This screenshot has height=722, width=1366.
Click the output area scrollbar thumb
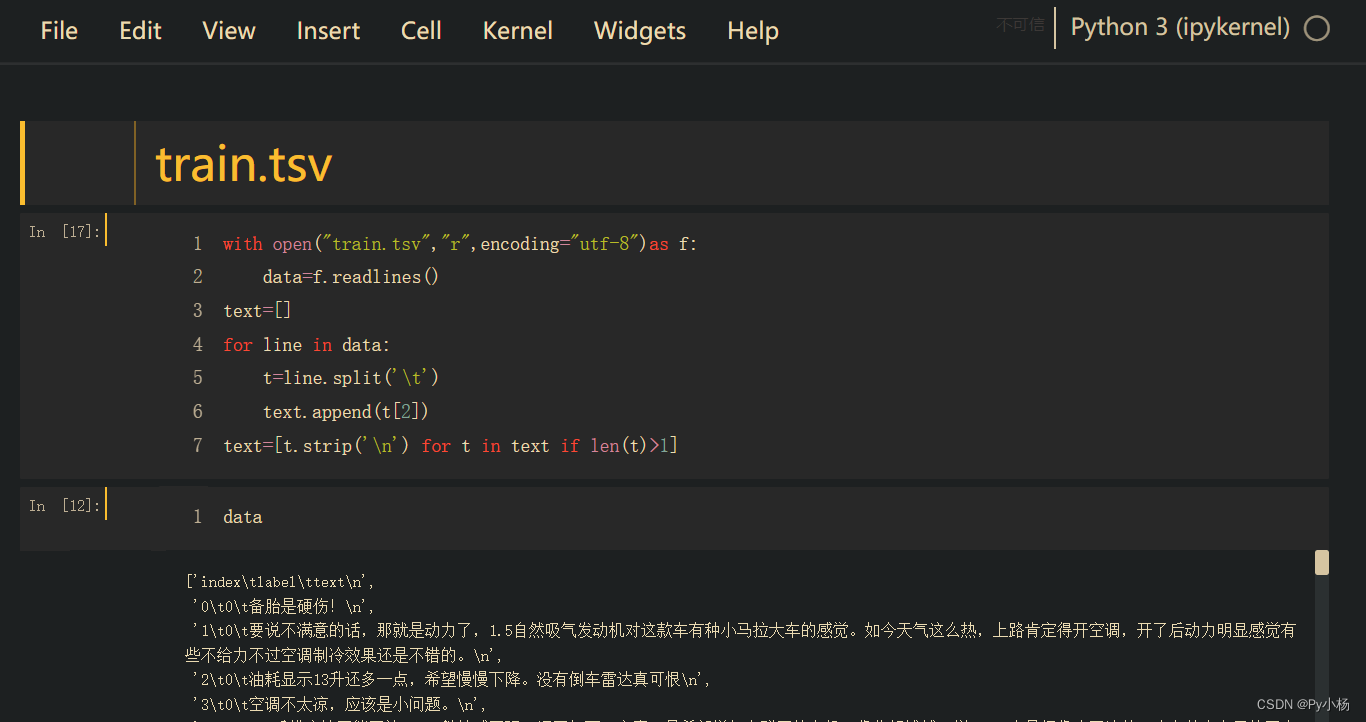click(x=1320, y=562)
